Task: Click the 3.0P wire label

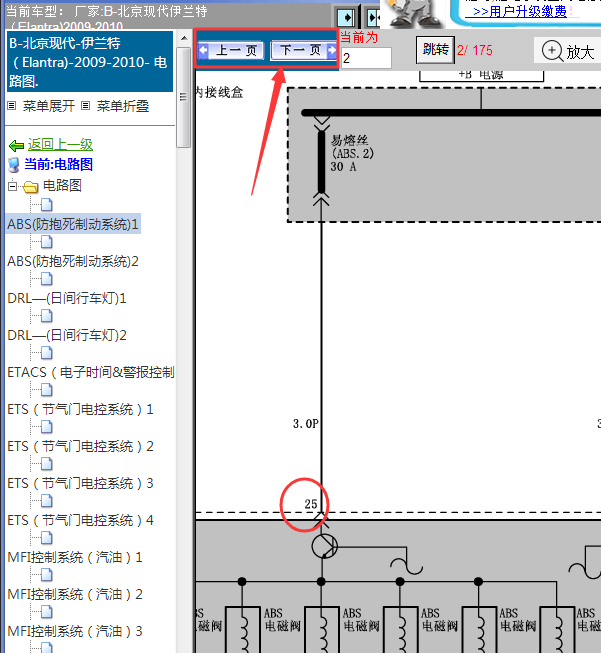Action: (x=306, y=424)
